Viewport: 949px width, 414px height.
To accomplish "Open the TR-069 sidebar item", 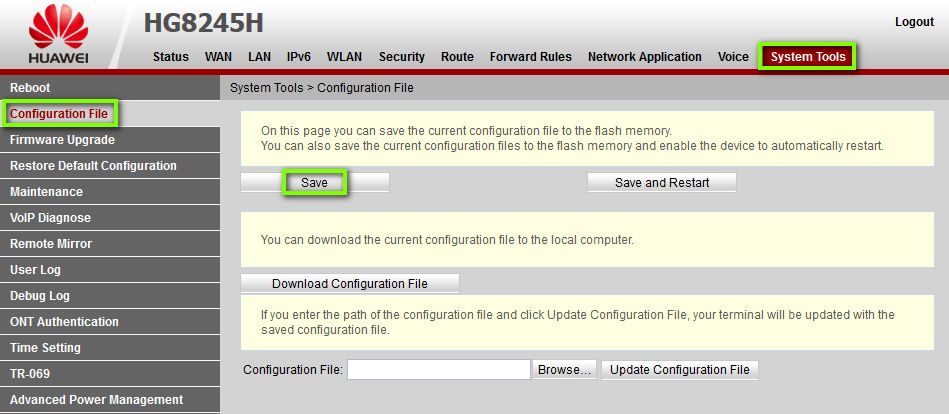I will click(x=30, y=374).
